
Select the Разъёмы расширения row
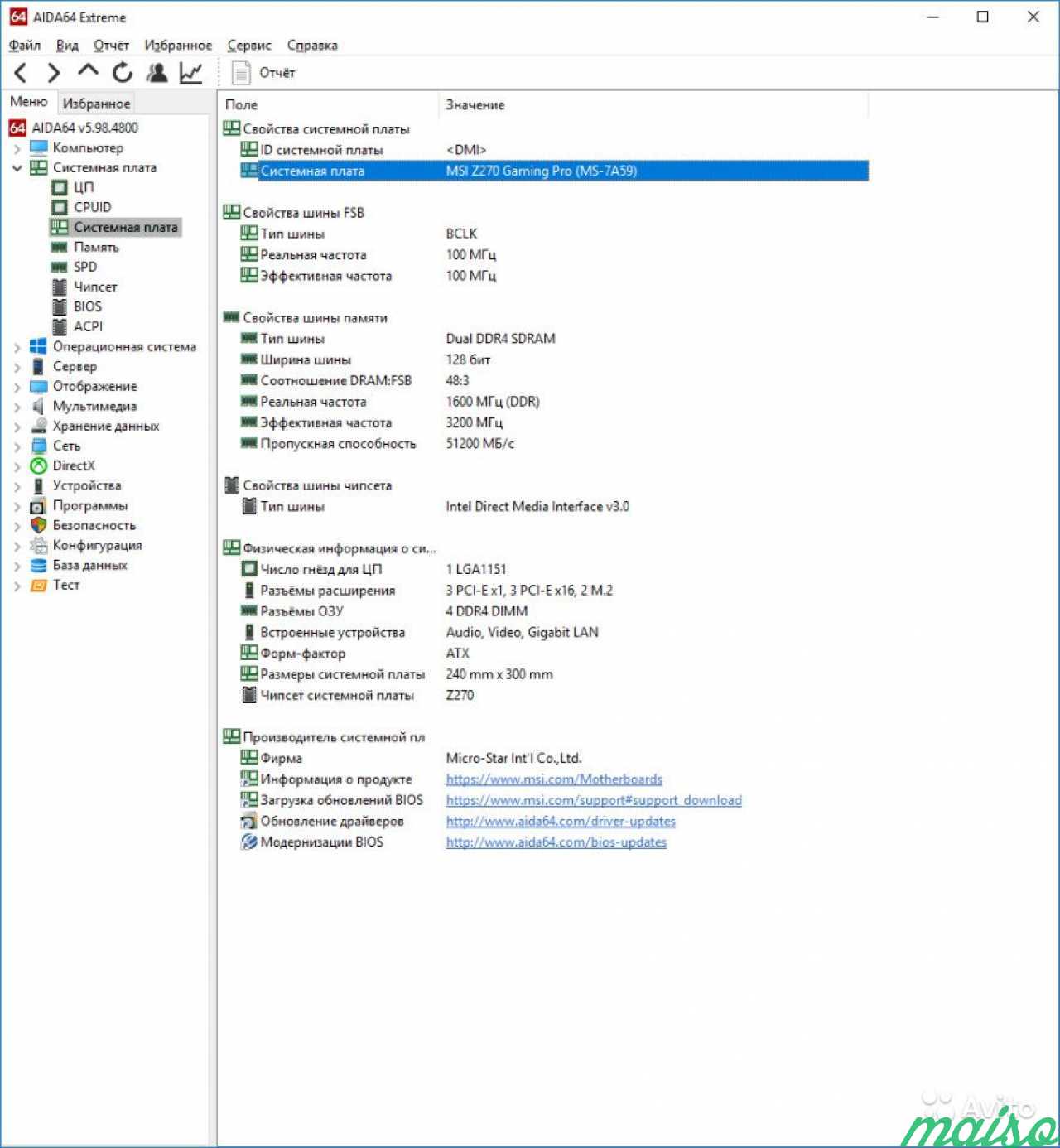pyautogui.click(x=553, y=591)
